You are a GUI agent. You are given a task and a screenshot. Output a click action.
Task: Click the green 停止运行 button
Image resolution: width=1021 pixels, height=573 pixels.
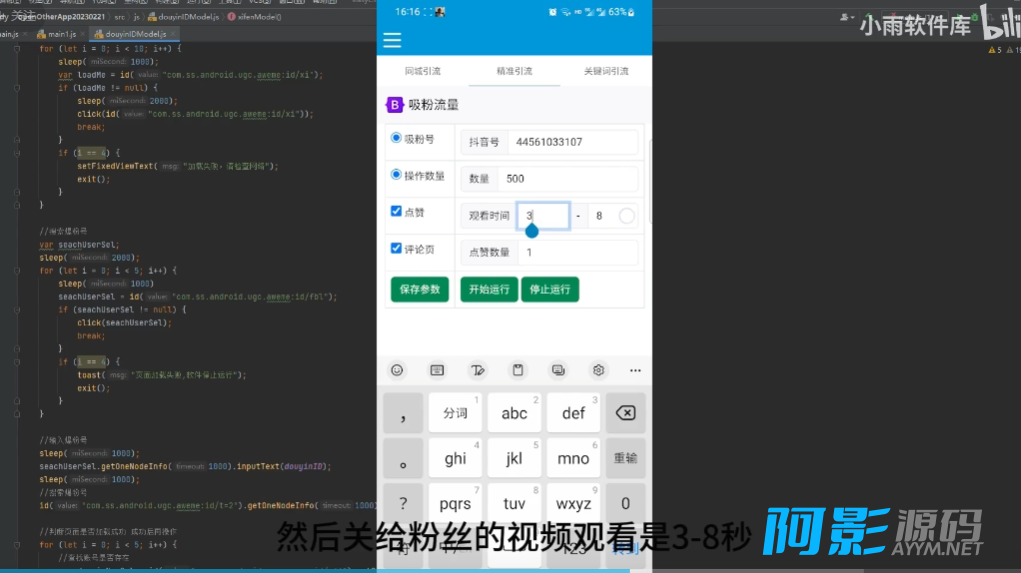(x=550, y=289)
